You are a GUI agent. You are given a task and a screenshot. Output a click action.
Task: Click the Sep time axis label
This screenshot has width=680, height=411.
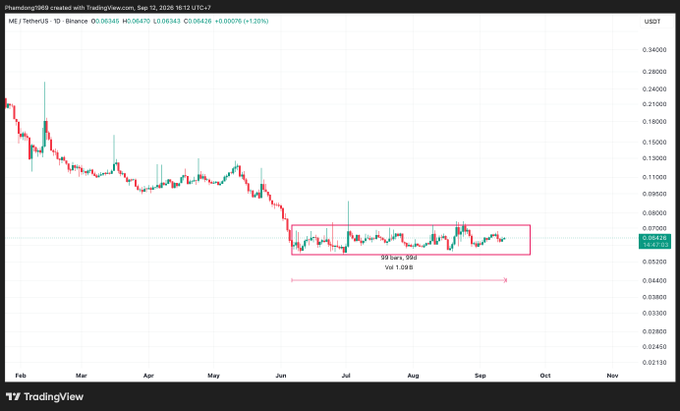(x=480, y=375)
